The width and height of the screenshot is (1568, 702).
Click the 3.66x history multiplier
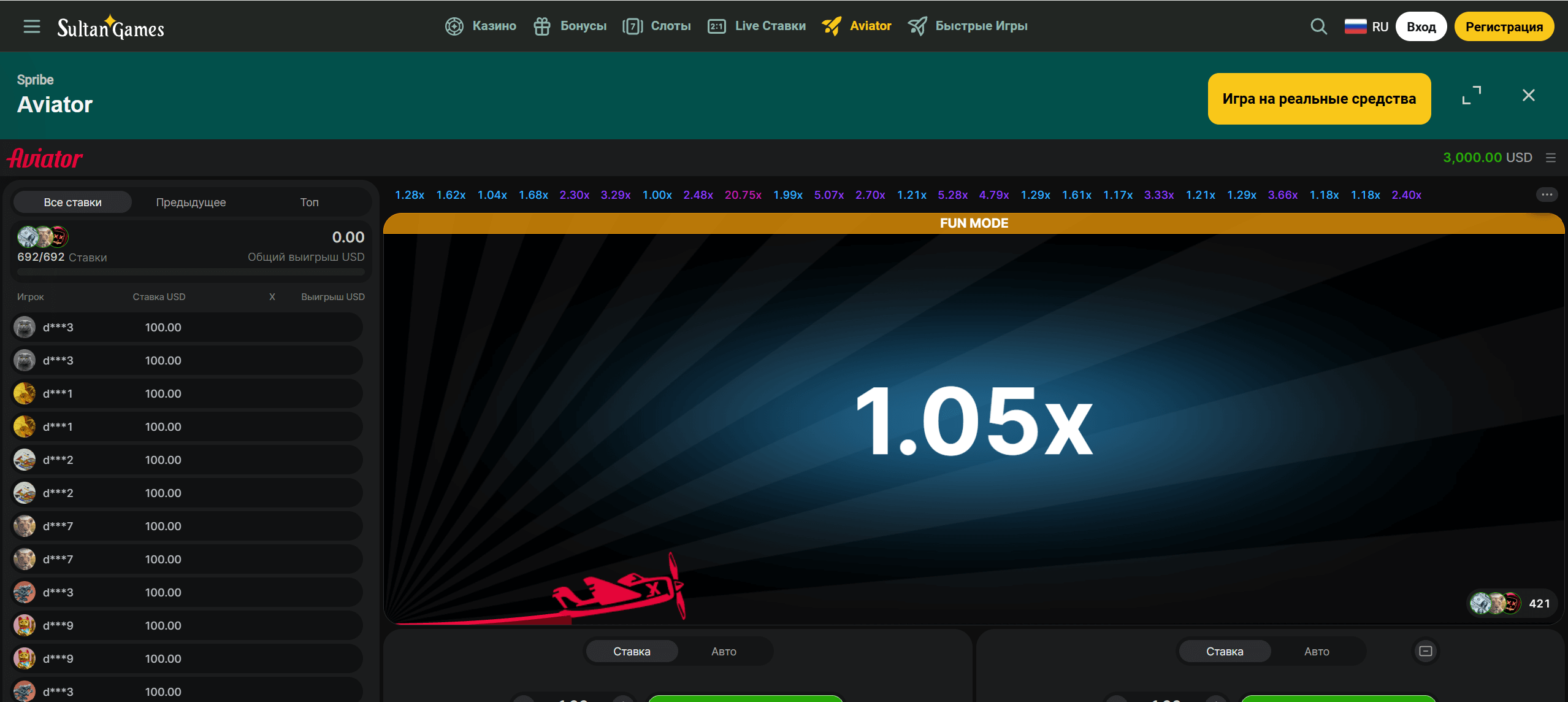point(1283,195)
